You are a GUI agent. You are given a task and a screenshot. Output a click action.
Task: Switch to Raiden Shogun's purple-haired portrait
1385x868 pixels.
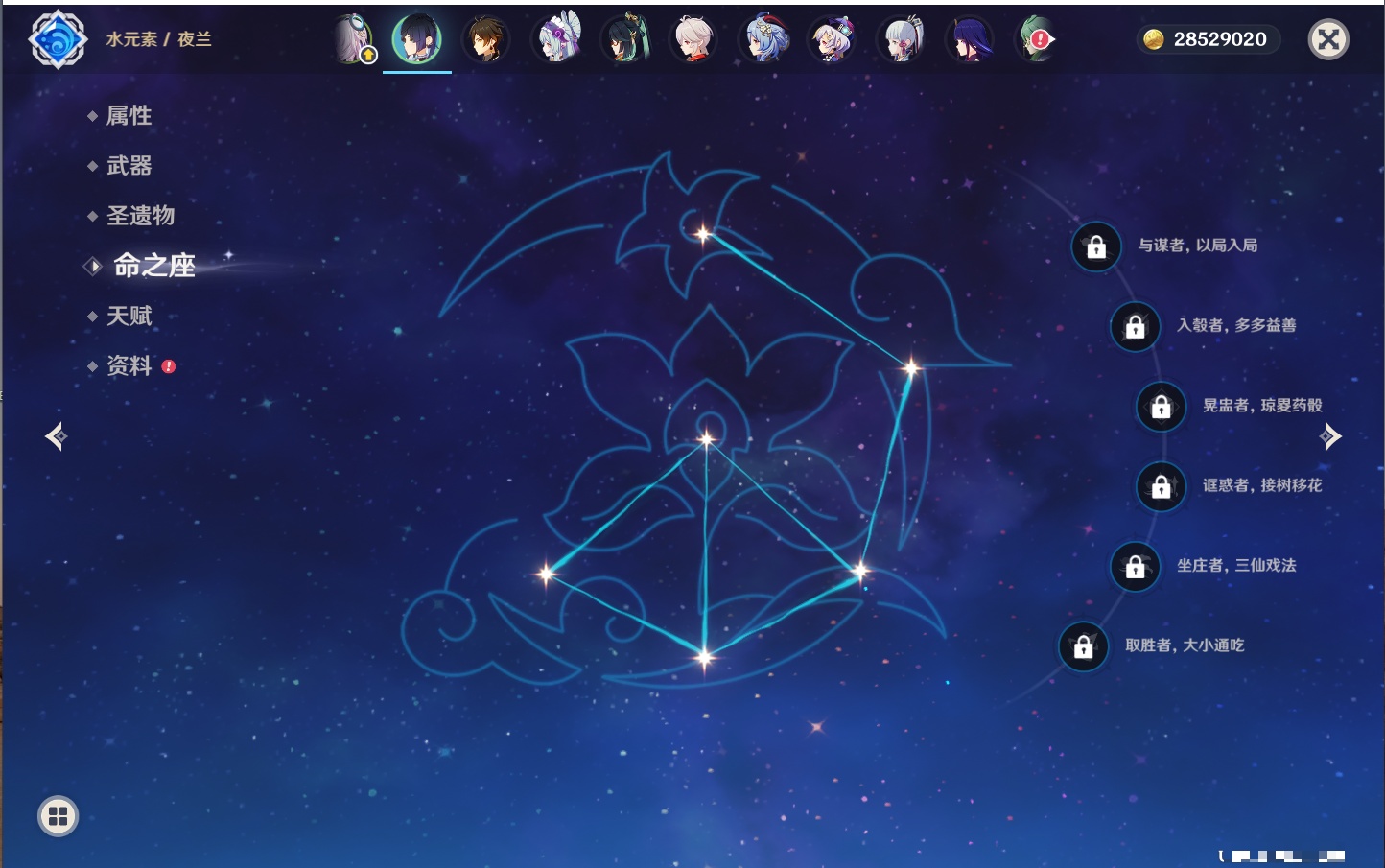pos(970,39)
